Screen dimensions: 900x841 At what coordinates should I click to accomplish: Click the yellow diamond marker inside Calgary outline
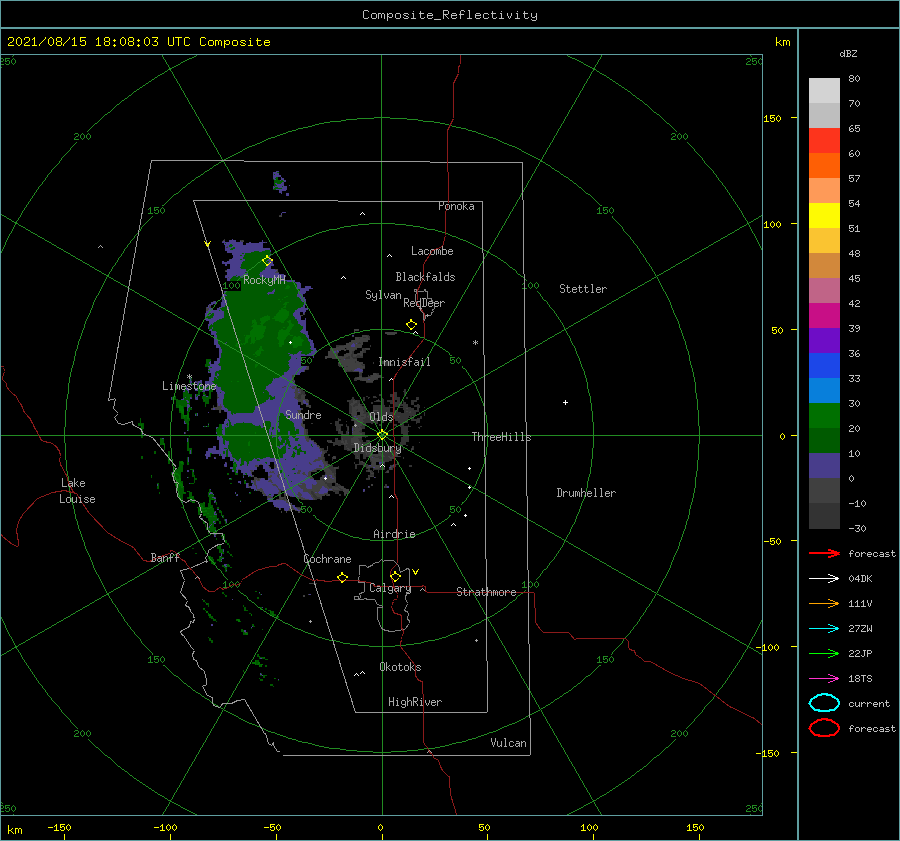(395, 576)
